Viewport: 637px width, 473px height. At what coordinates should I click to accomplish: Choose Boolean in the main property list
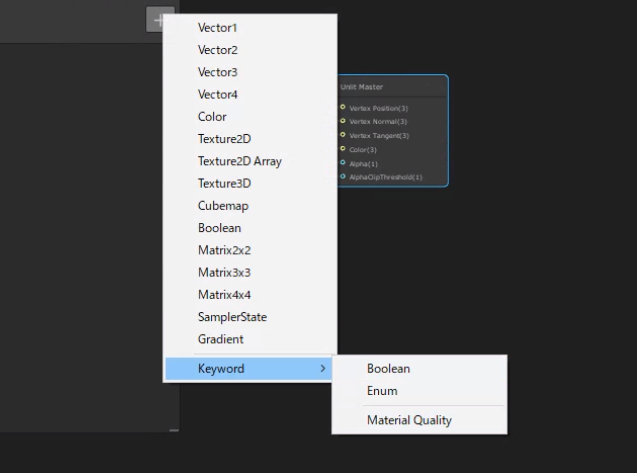250,228
